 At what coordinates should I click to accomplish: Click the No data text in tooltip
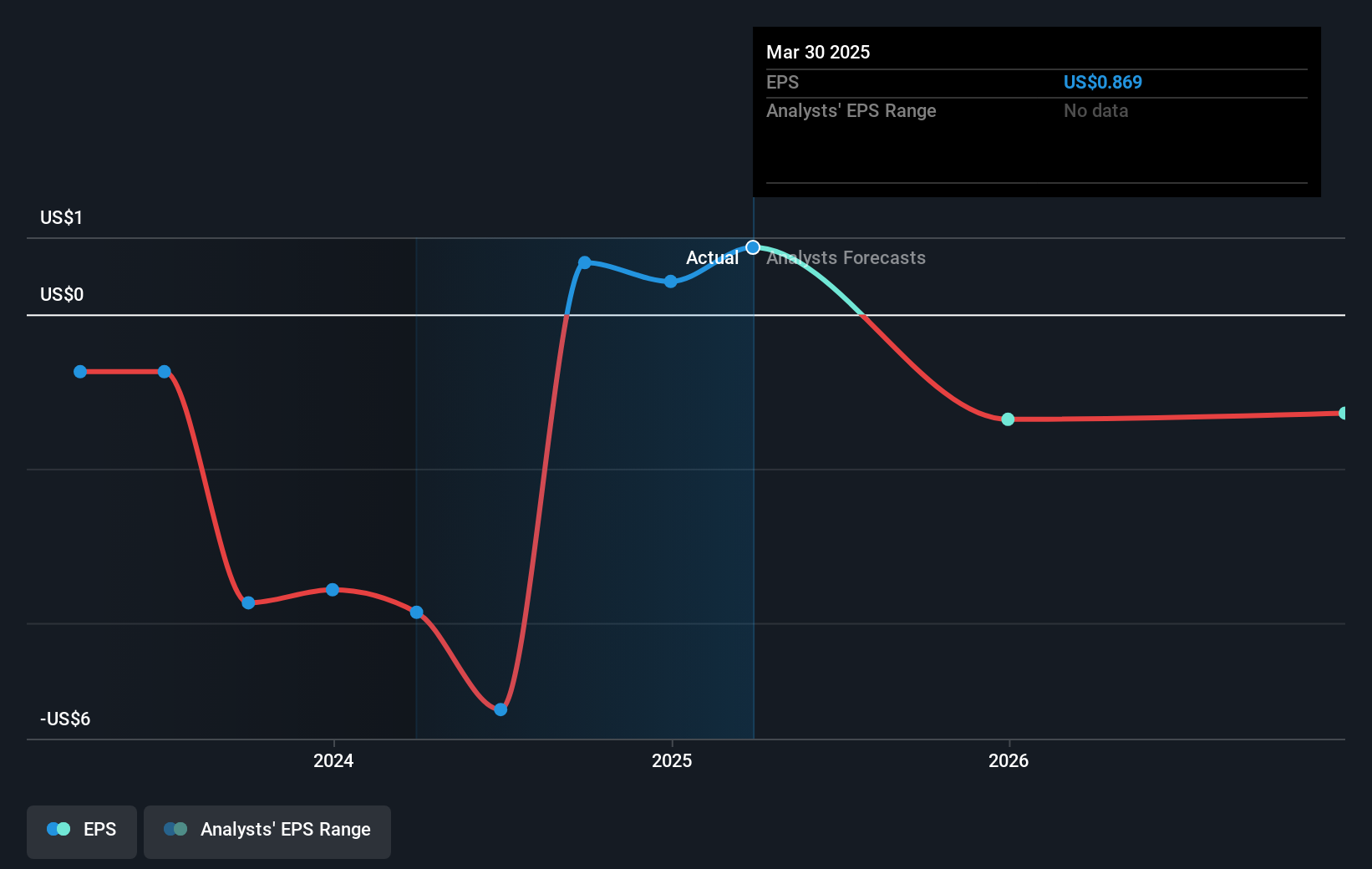pos(1095,111)
